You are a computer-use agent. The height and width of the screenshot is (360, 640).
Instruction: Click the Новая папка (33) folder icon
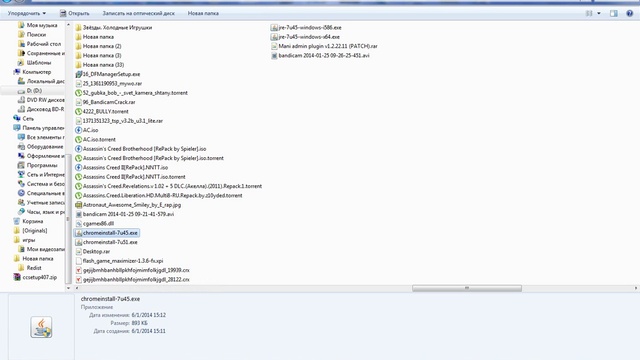coord(78,65)
